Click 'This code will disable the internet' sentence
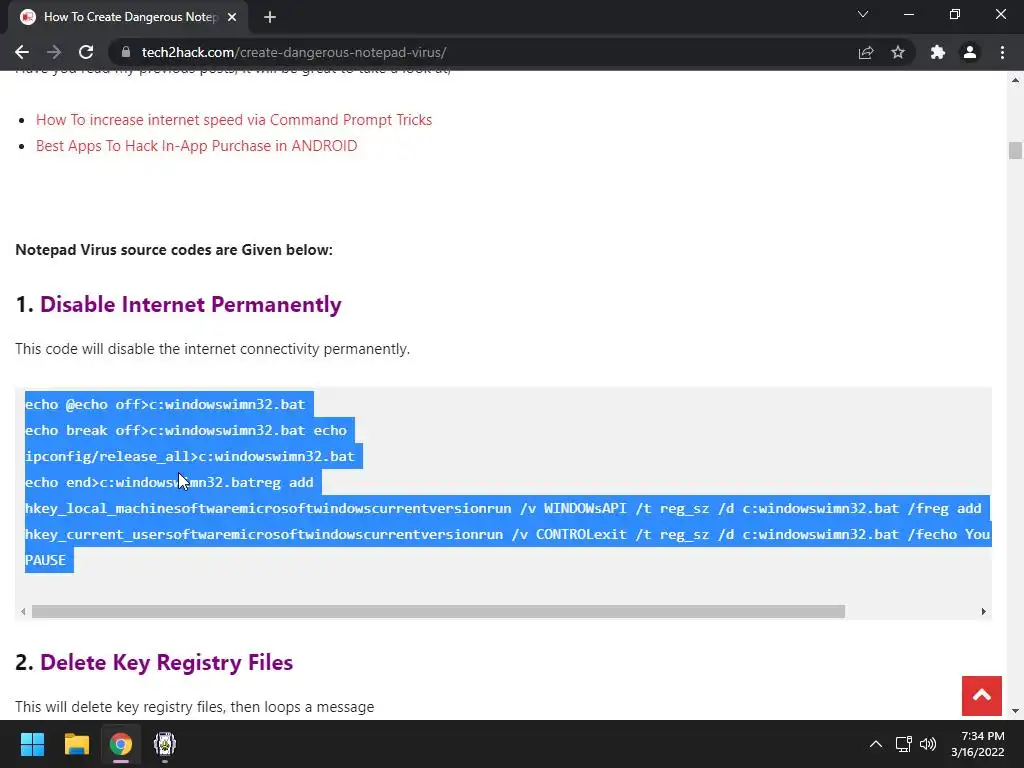 point(212,349)
